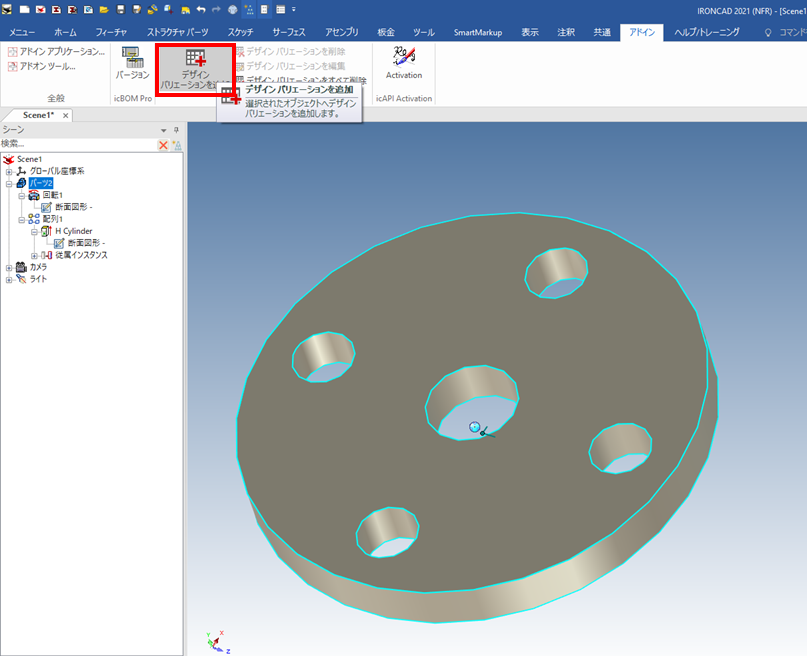The width and height of the screenshot is (807, 656).
Task: Open the シーン panel dropdown arrow
Action: (x=164, y=131)
